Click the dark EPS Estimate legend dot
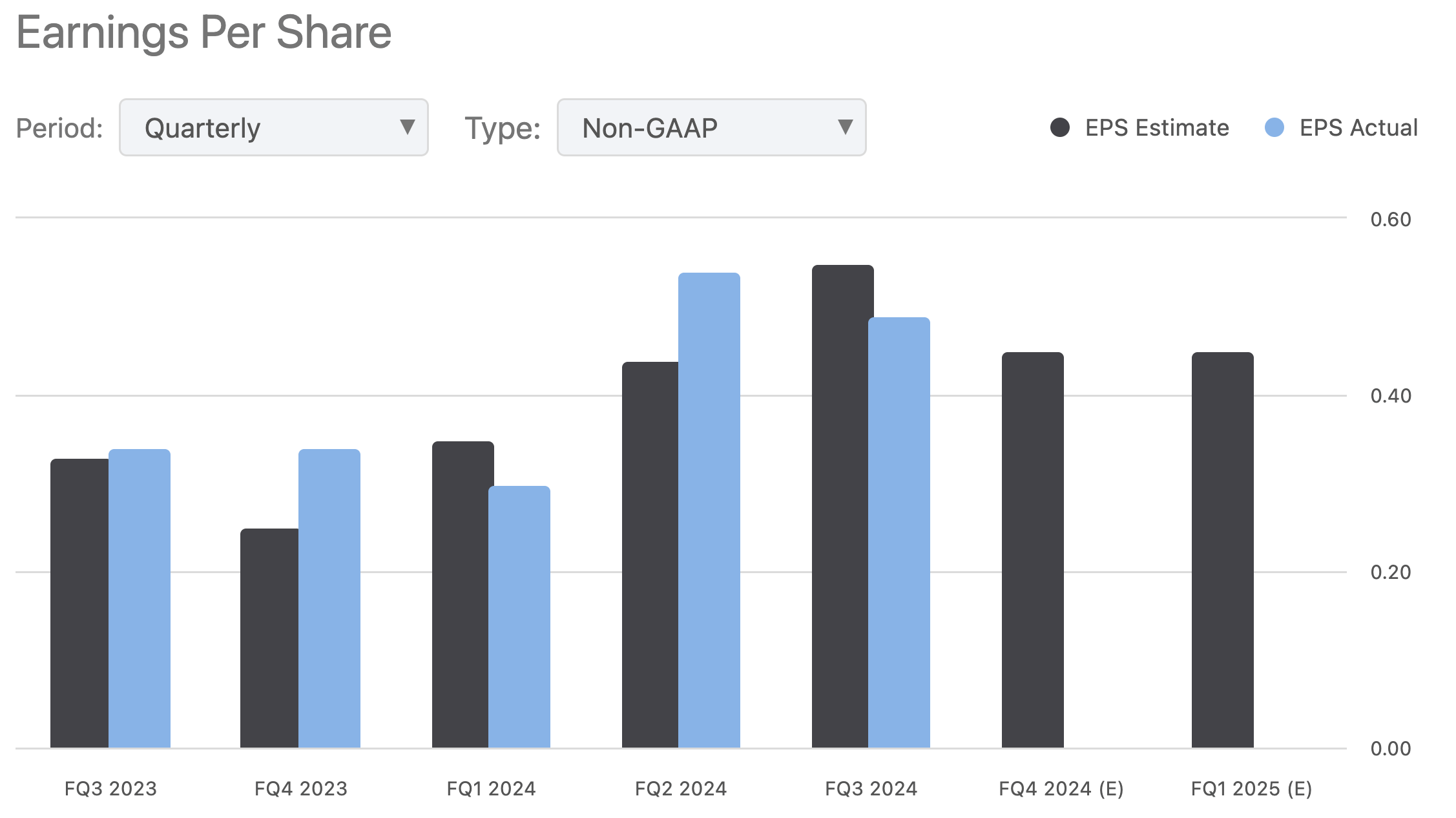The image size is (1456, 818). 1059,127
